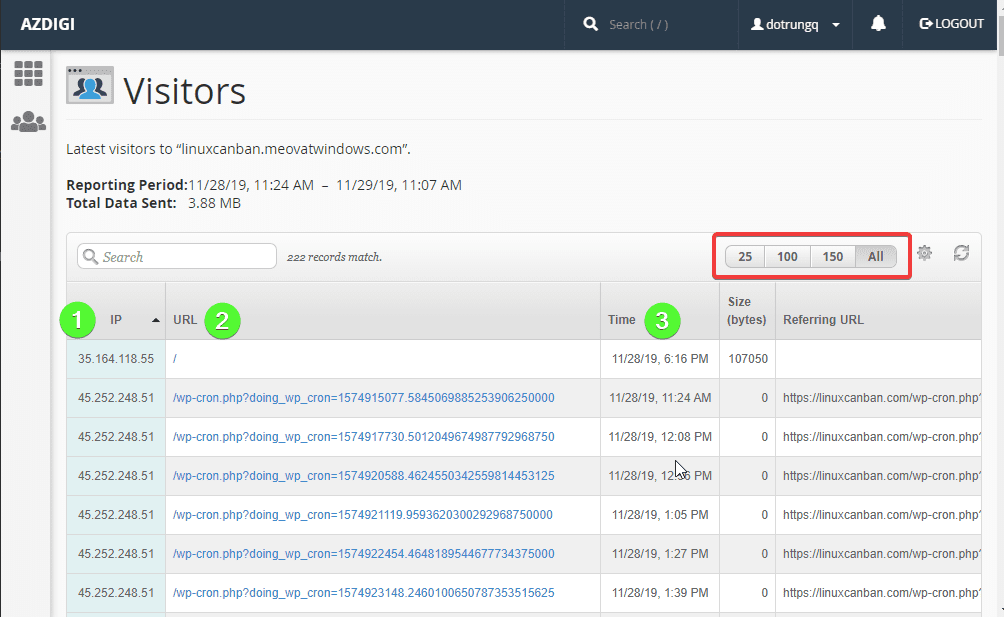Open the apps grid icon in sidebar
This screenshot has width=1004, height=617.
tap(28, 73)
